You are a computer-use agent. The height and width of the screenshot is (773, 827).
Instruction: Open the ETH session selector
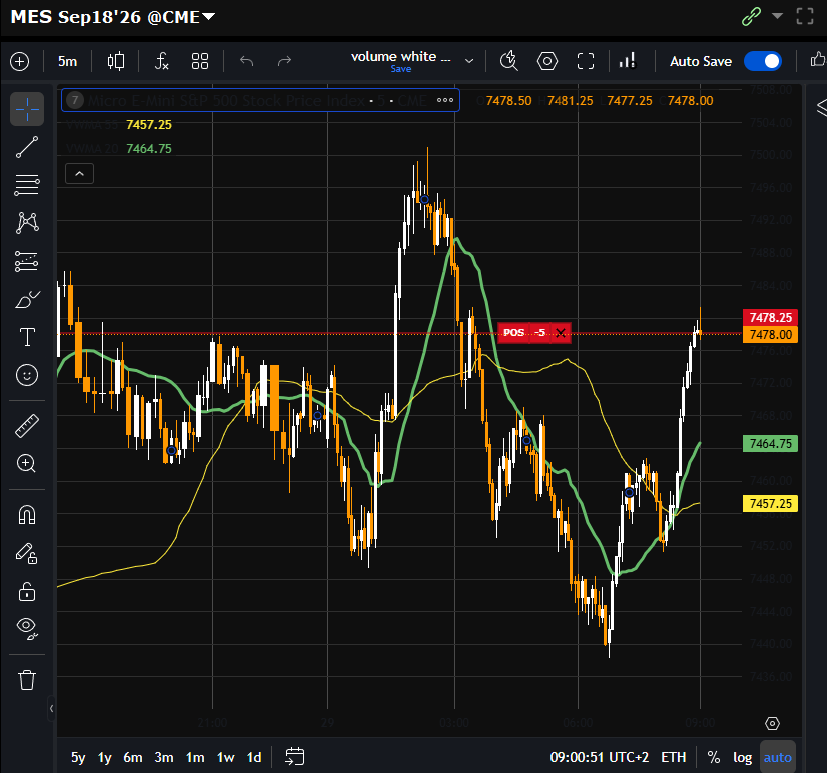pyautogui.click(x=674, y=758)
